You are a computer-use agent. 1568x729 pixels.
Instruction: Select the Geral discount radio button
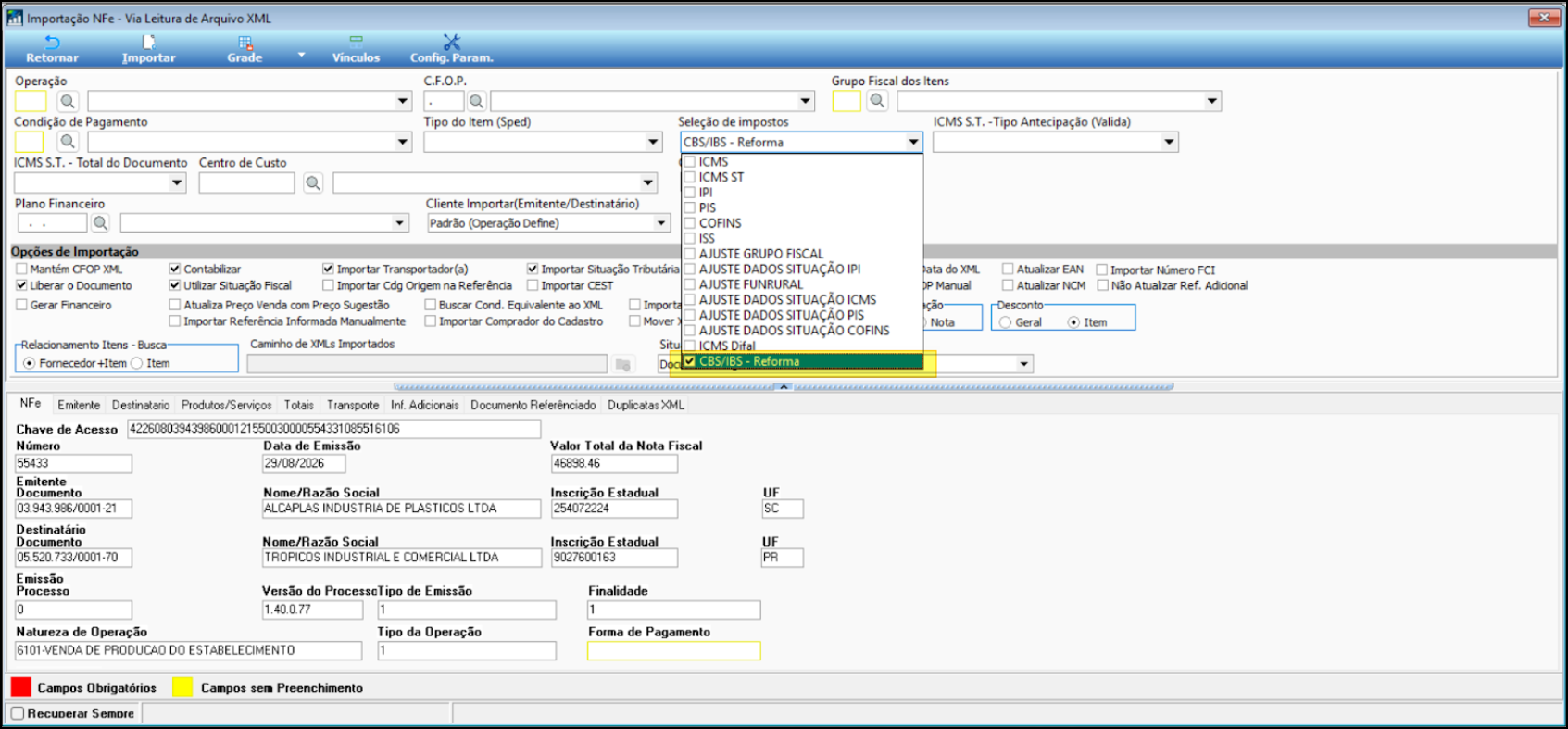coord(1005,322)
